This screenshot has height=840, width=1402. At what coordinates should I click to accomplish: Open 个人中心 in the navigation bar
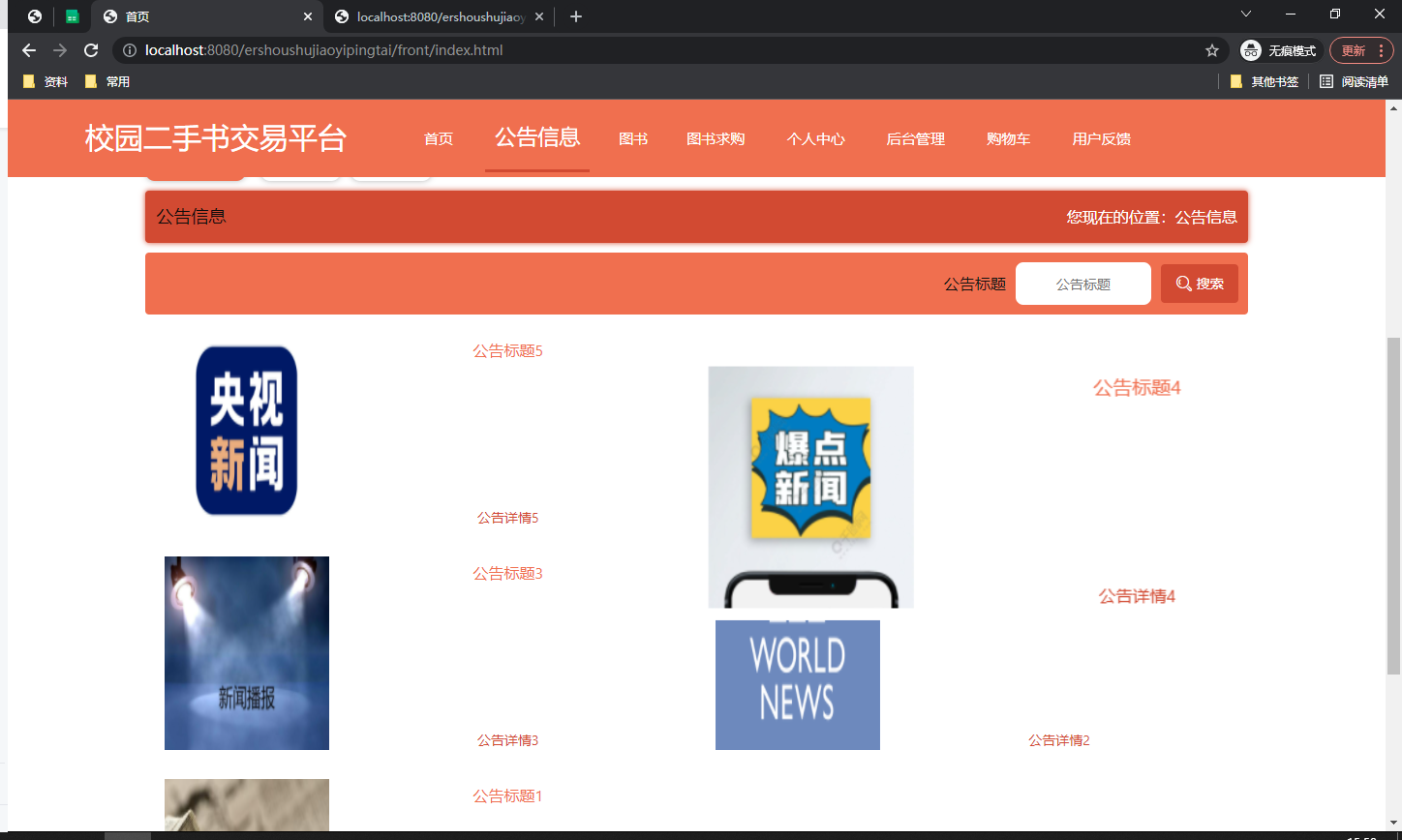click(816, 138)
